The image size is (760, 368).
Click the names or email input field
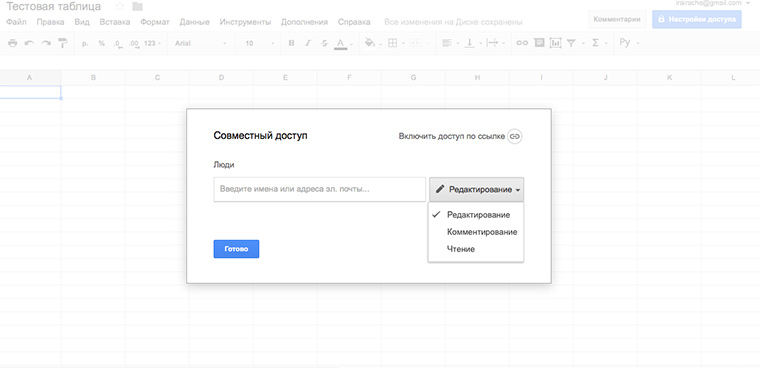coord(319,189)
